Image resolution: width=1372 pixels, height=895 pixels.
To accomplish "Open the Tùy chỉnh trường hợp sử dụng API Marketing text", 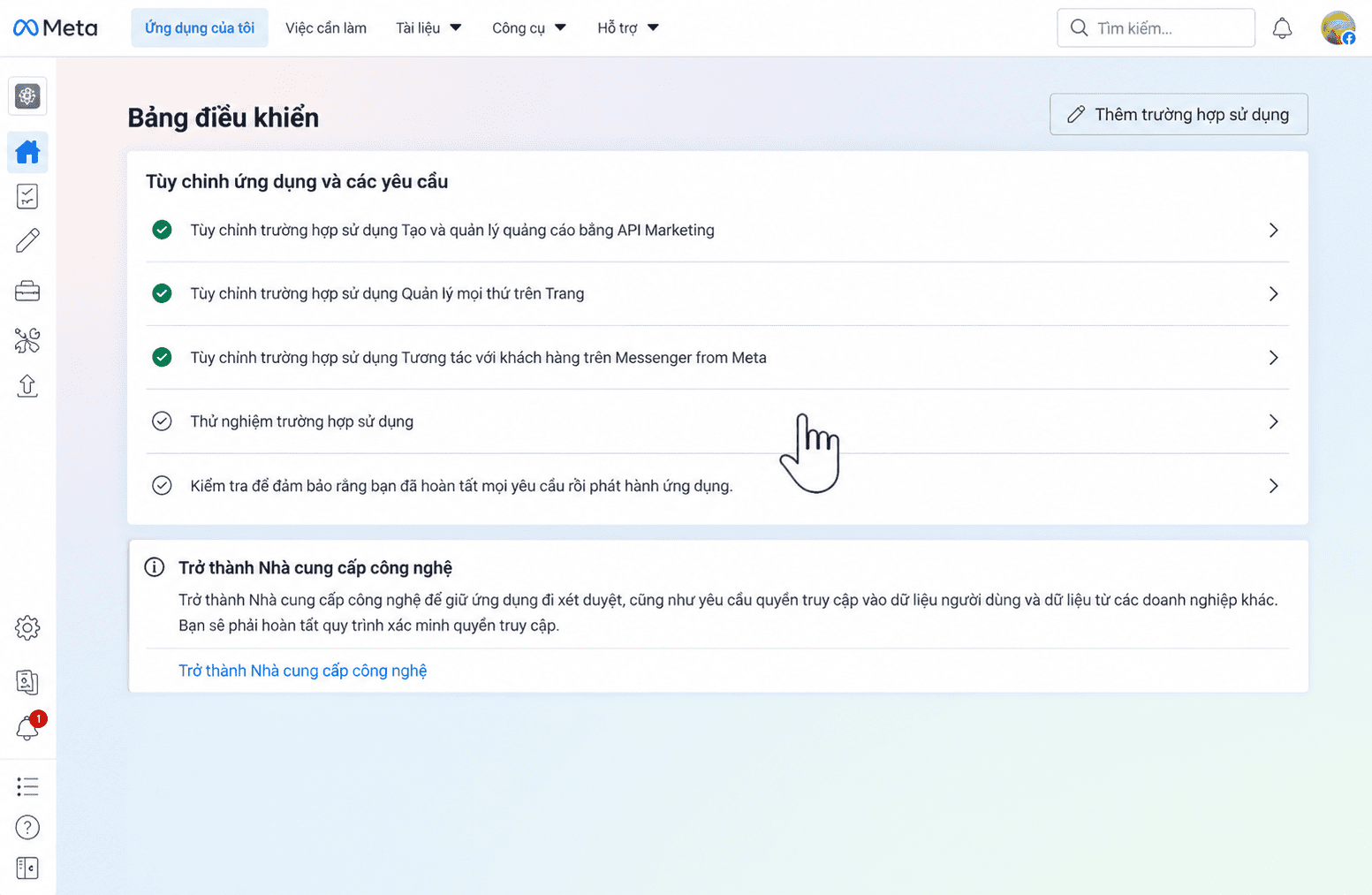I will click(452, 230).
